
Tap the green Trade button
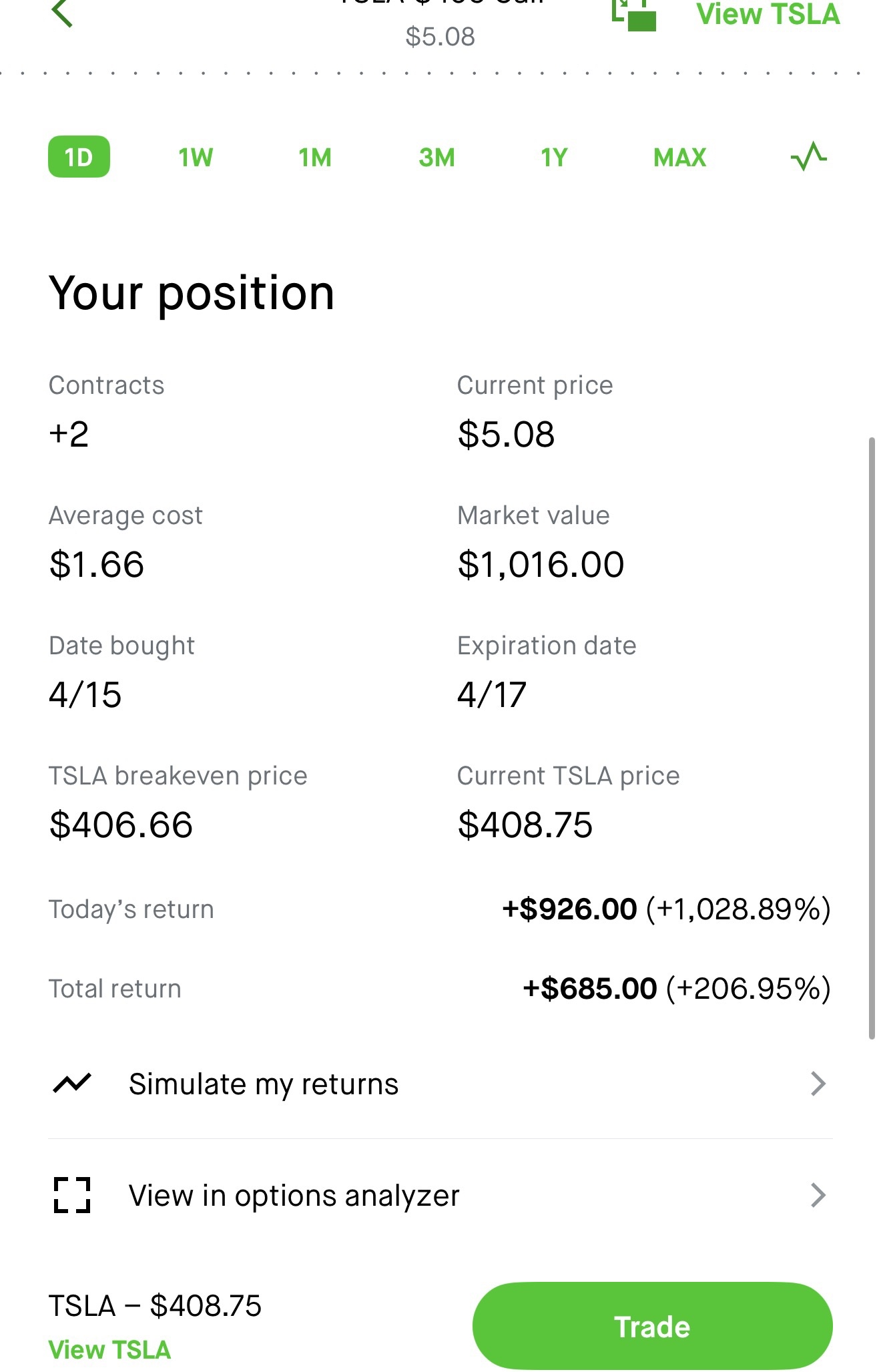tap(653, 1326)
